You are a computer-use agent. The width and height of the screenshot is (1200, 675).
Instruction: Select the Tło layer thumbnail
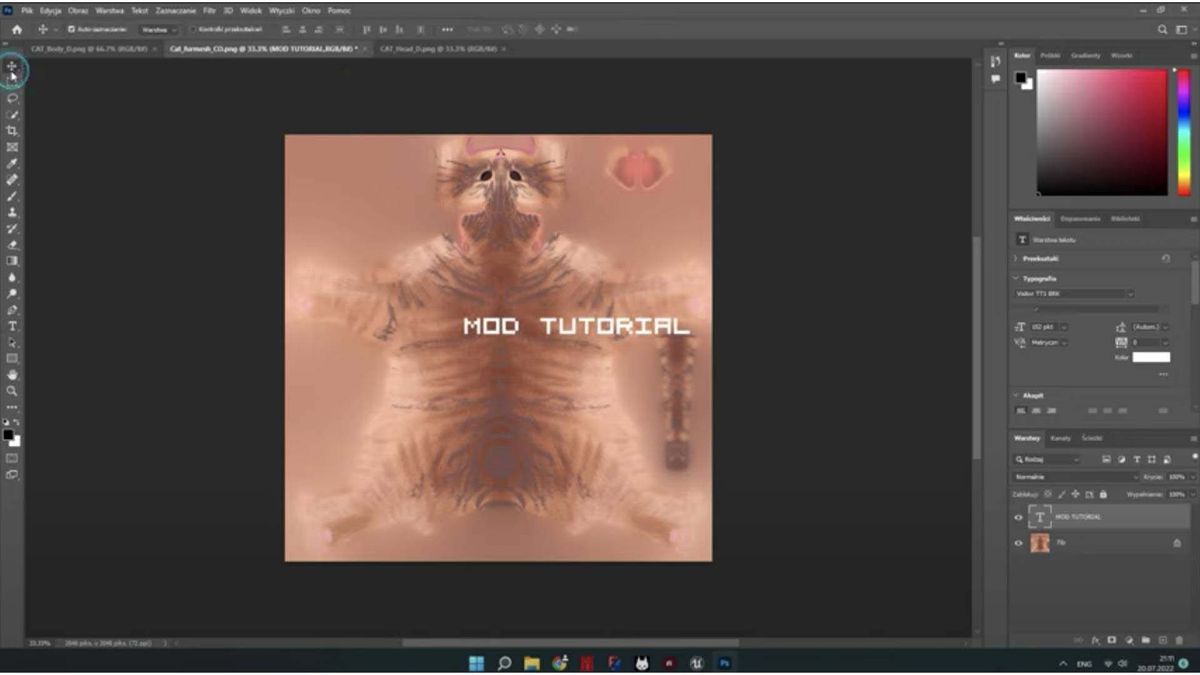pos(1040,543)
